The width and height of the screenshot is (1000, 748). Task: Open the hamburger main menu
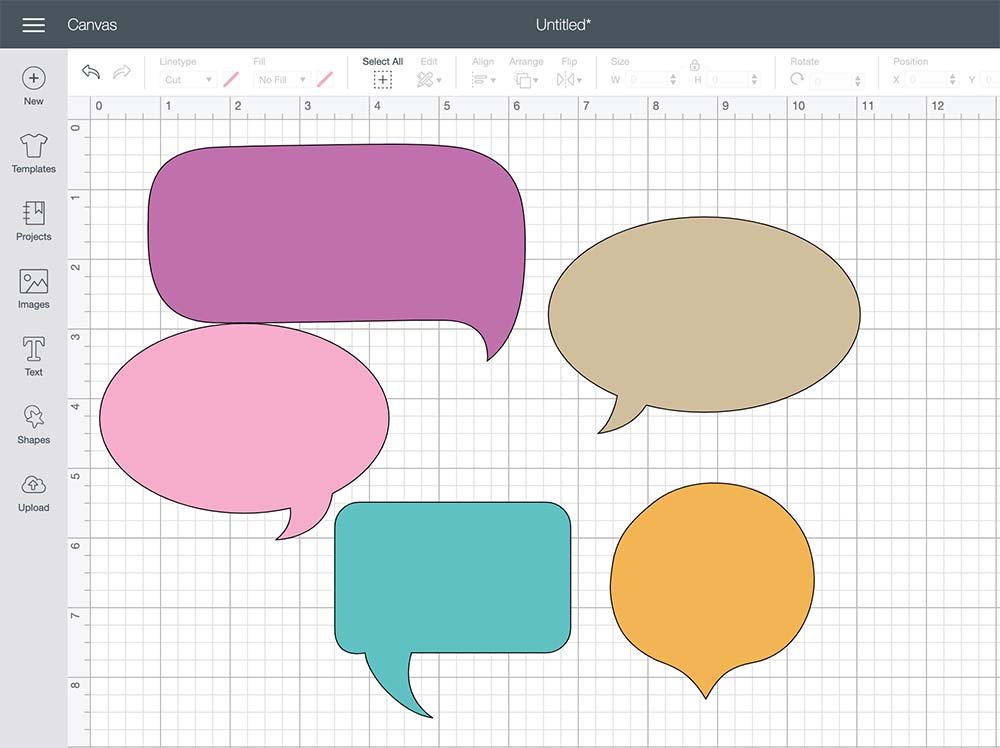click(x=33, y=25)
